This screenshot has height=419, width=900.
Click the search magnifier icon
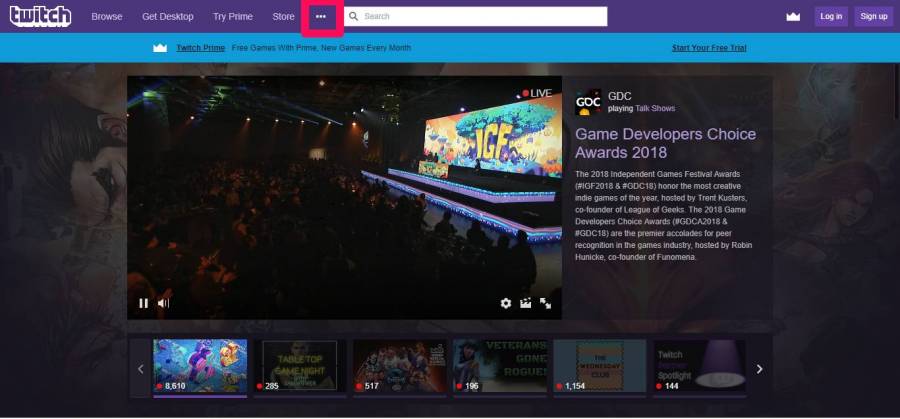(x=354, y=16)
